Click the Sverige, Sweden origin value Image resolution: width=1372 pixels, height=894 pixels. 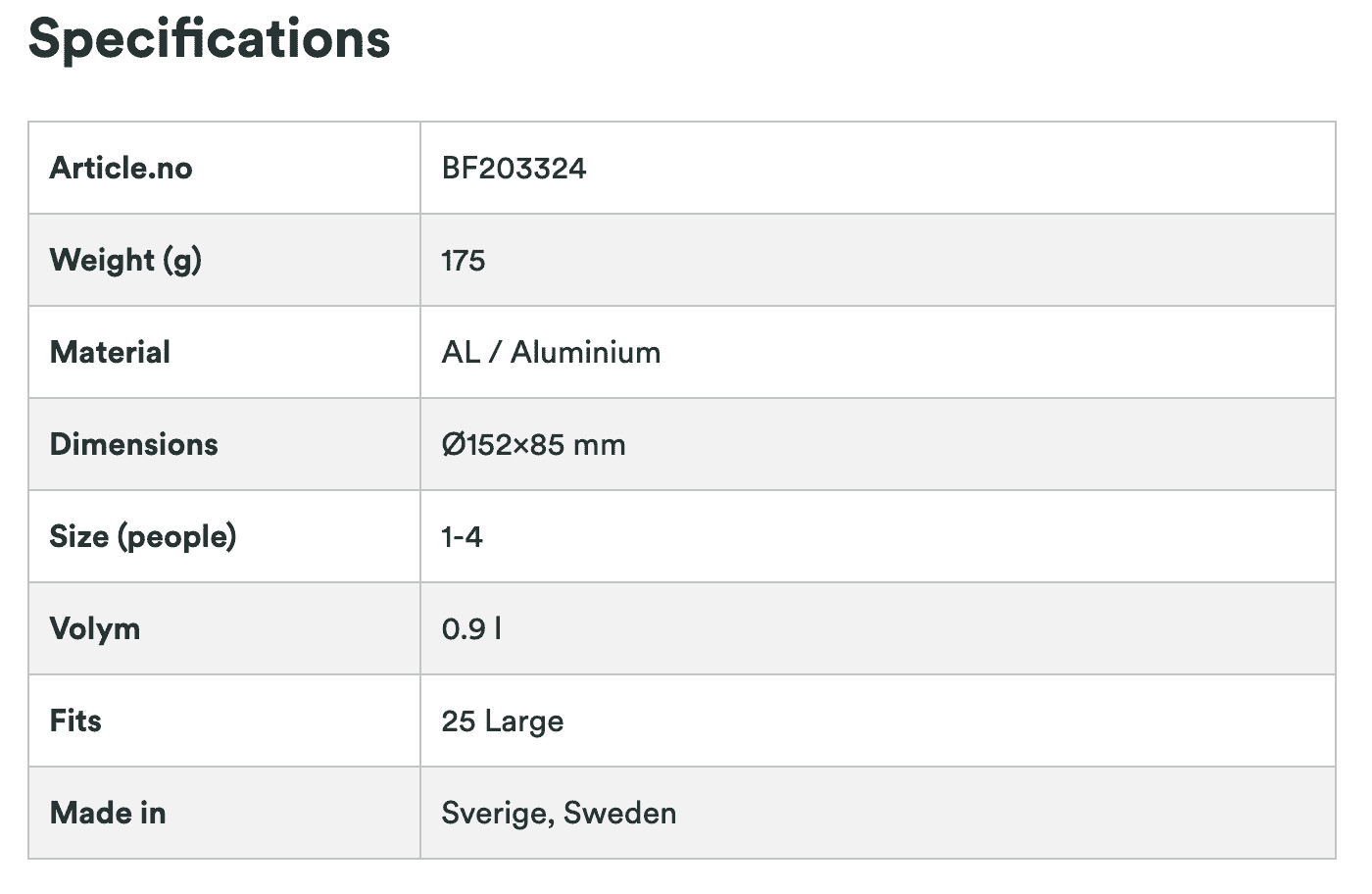559,814
